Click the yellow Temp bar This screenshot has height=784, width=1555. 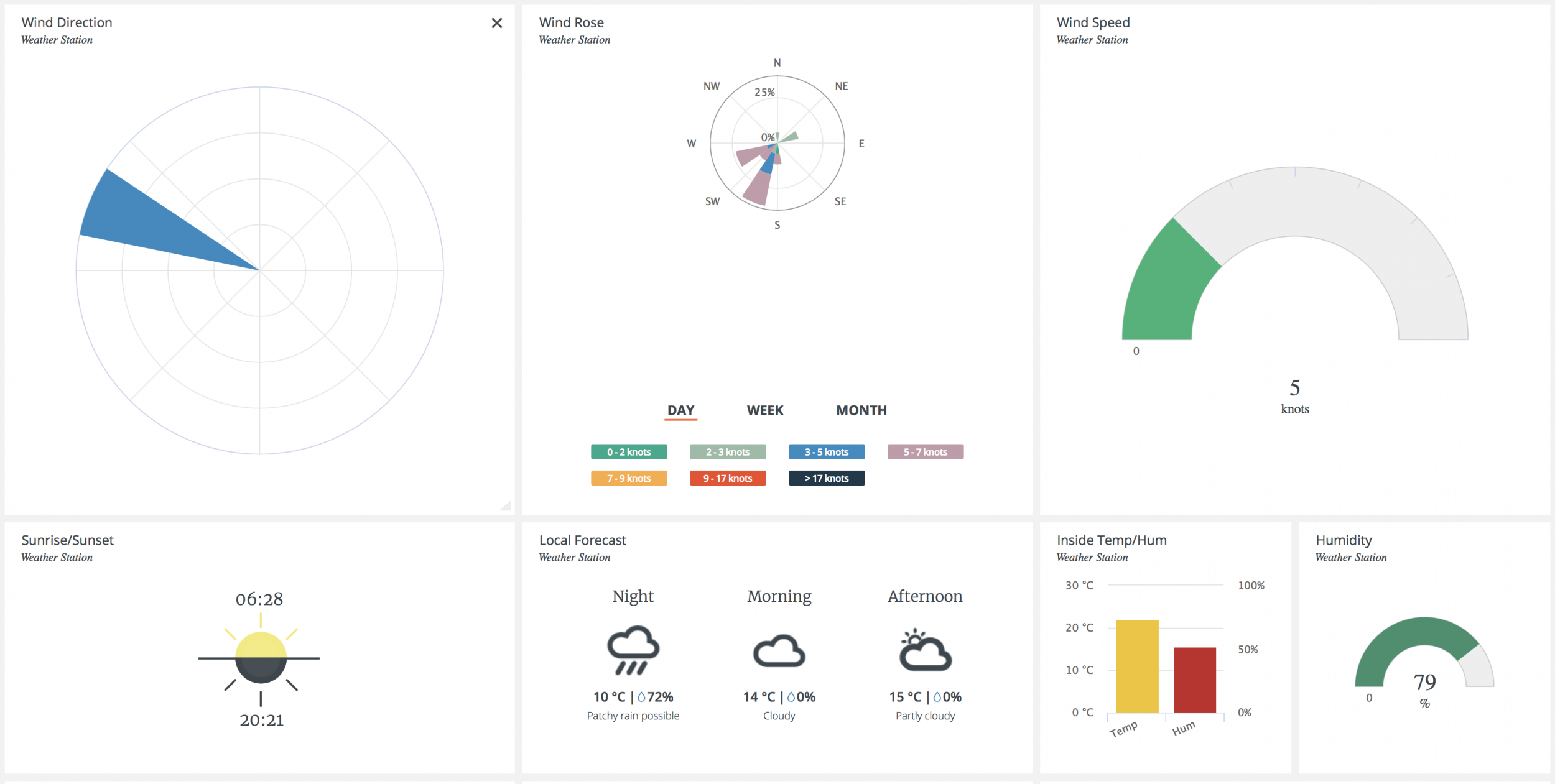coord(1137,666)
